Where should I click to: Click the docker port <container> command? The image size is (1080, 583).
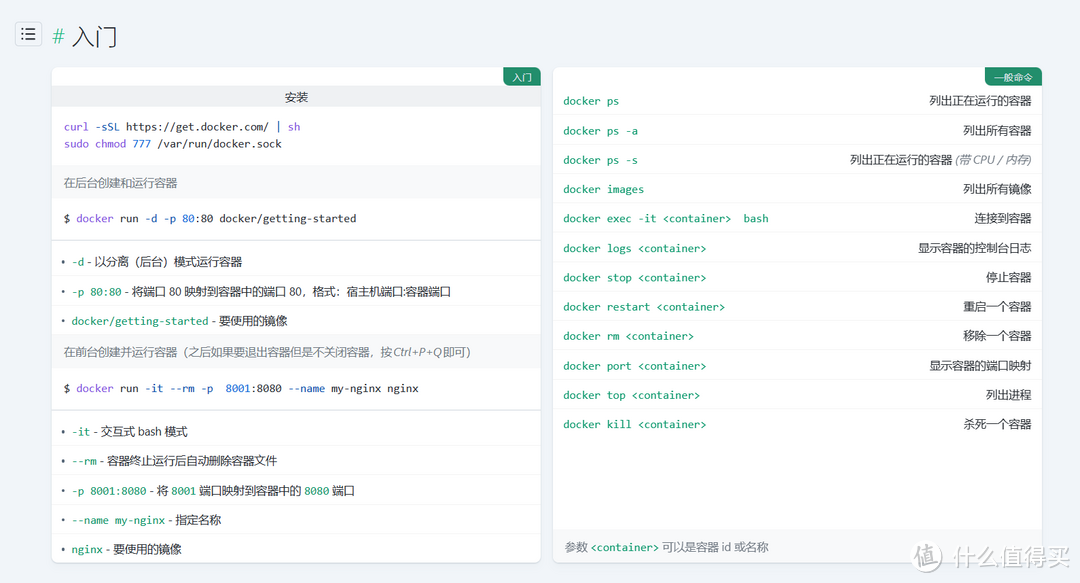coord(634,366)
